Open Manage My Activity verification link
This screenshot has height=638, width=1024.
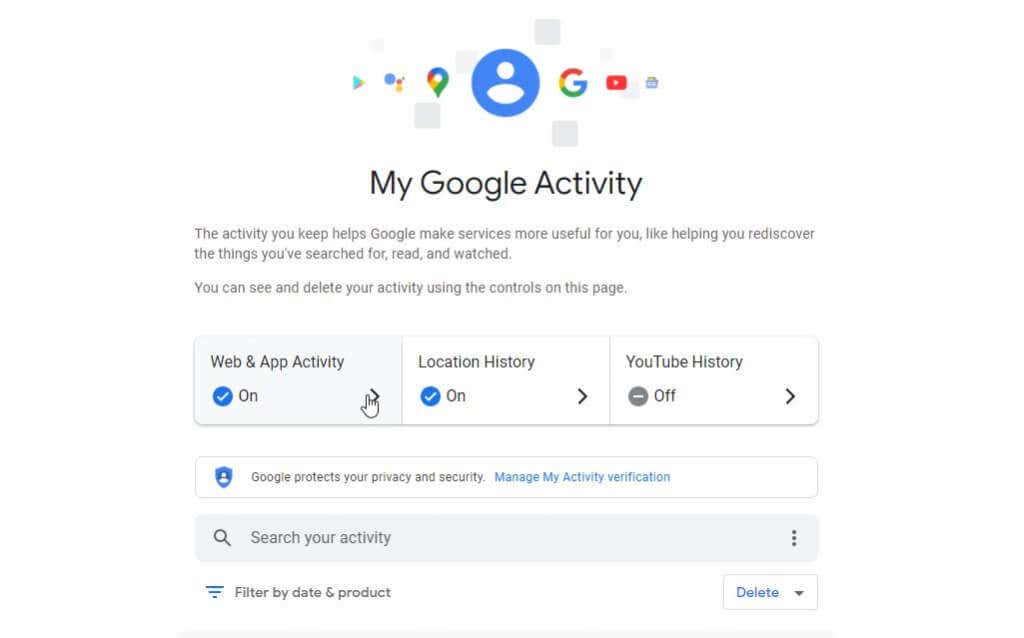point(582,477)
